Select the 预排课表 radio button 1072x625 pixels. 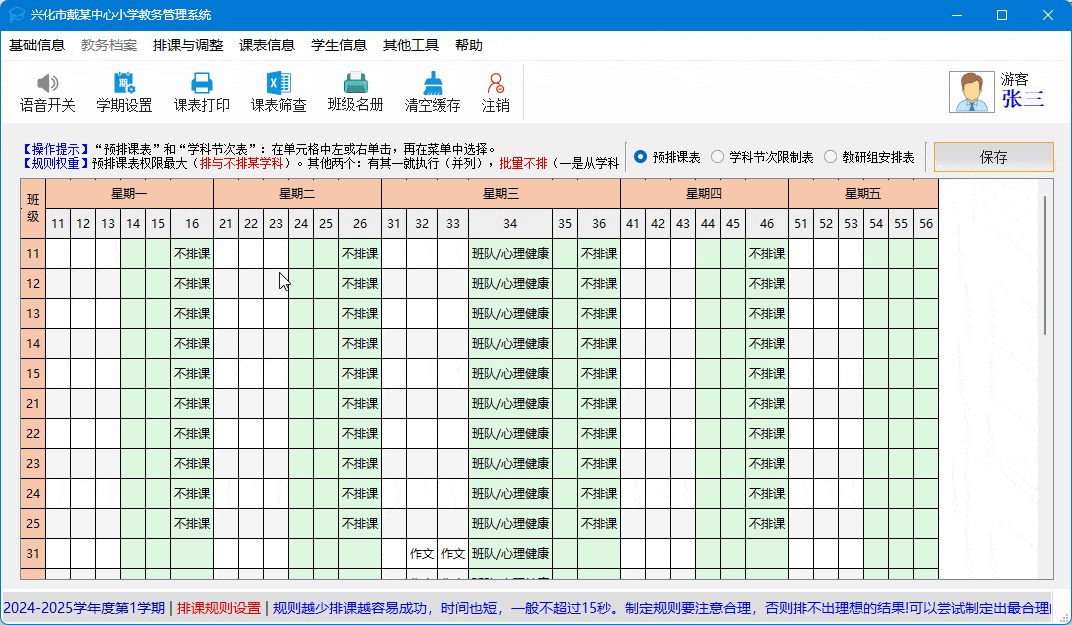(x=640, y=157)
